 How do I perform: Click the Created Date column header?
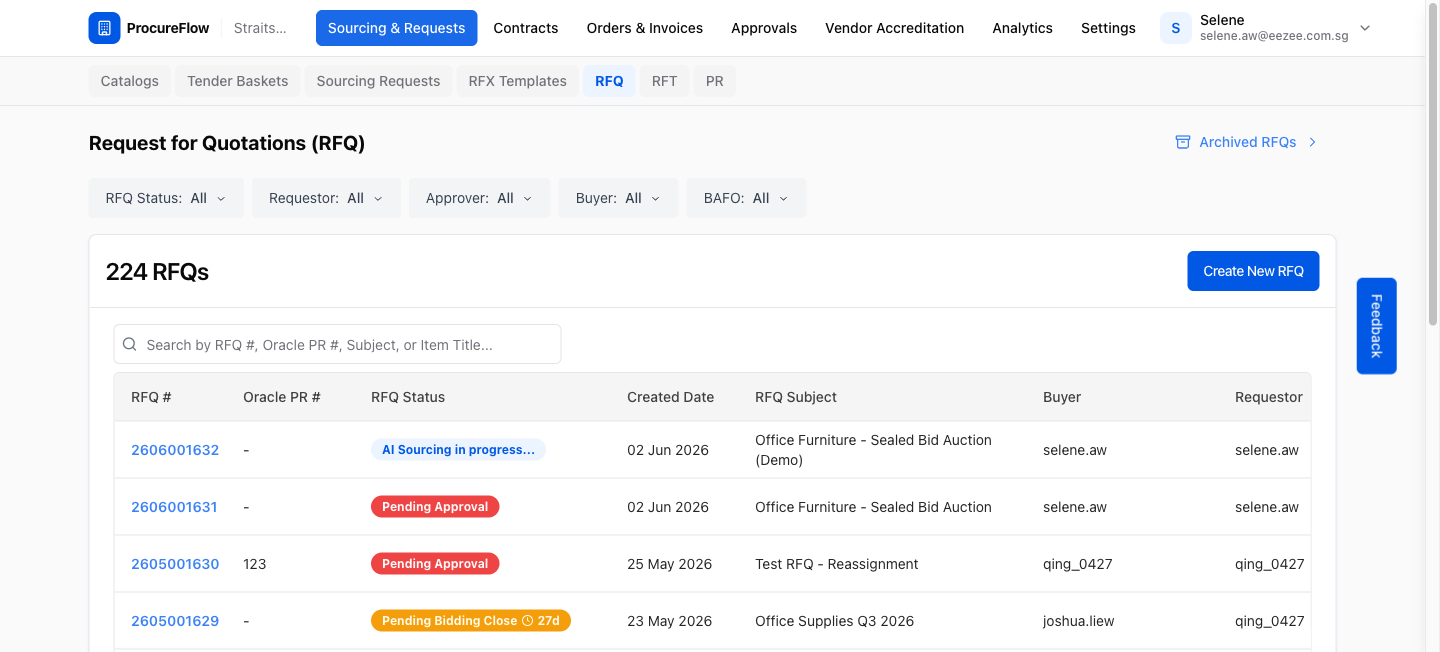click(670, 397)
